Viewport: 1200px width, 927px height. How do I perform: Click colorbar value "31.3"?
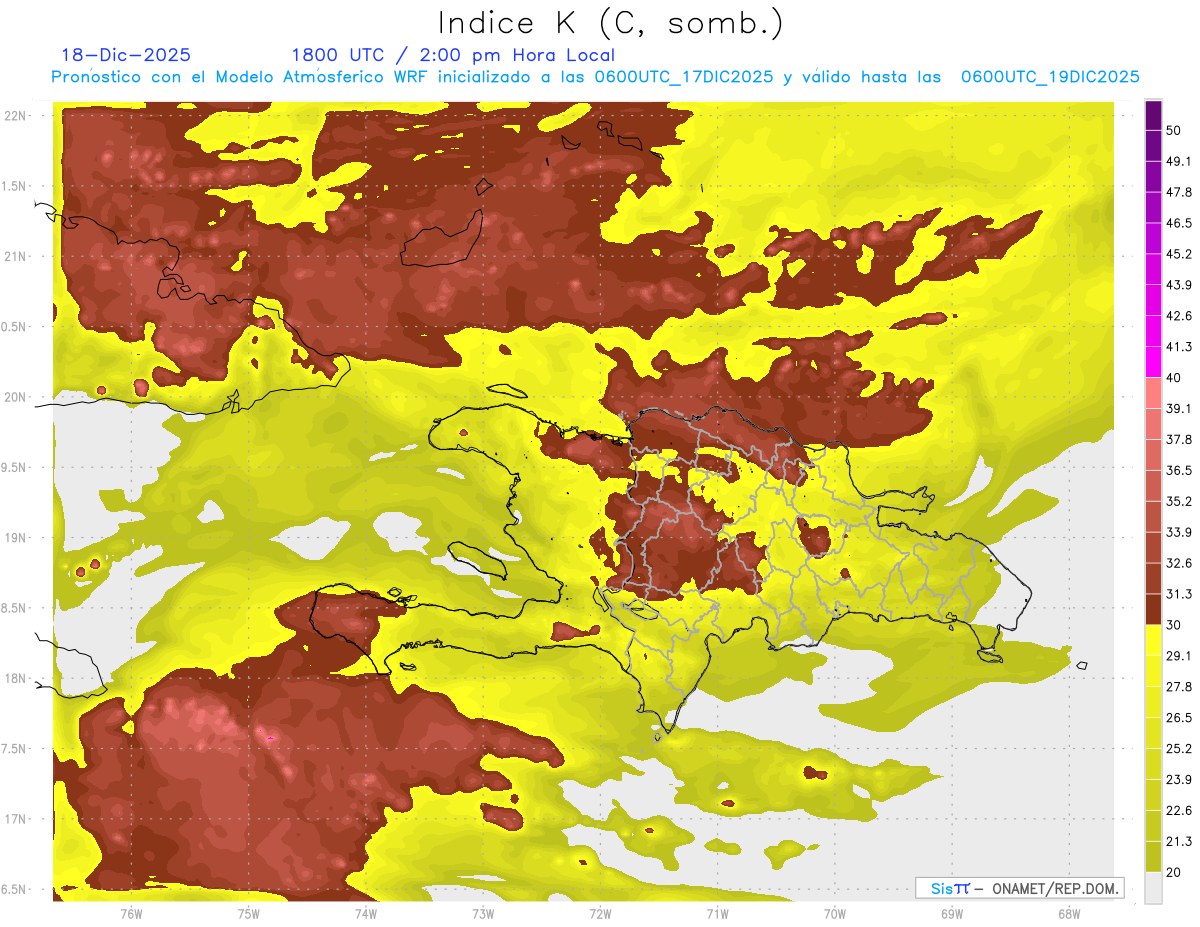tap(1179, 594)
